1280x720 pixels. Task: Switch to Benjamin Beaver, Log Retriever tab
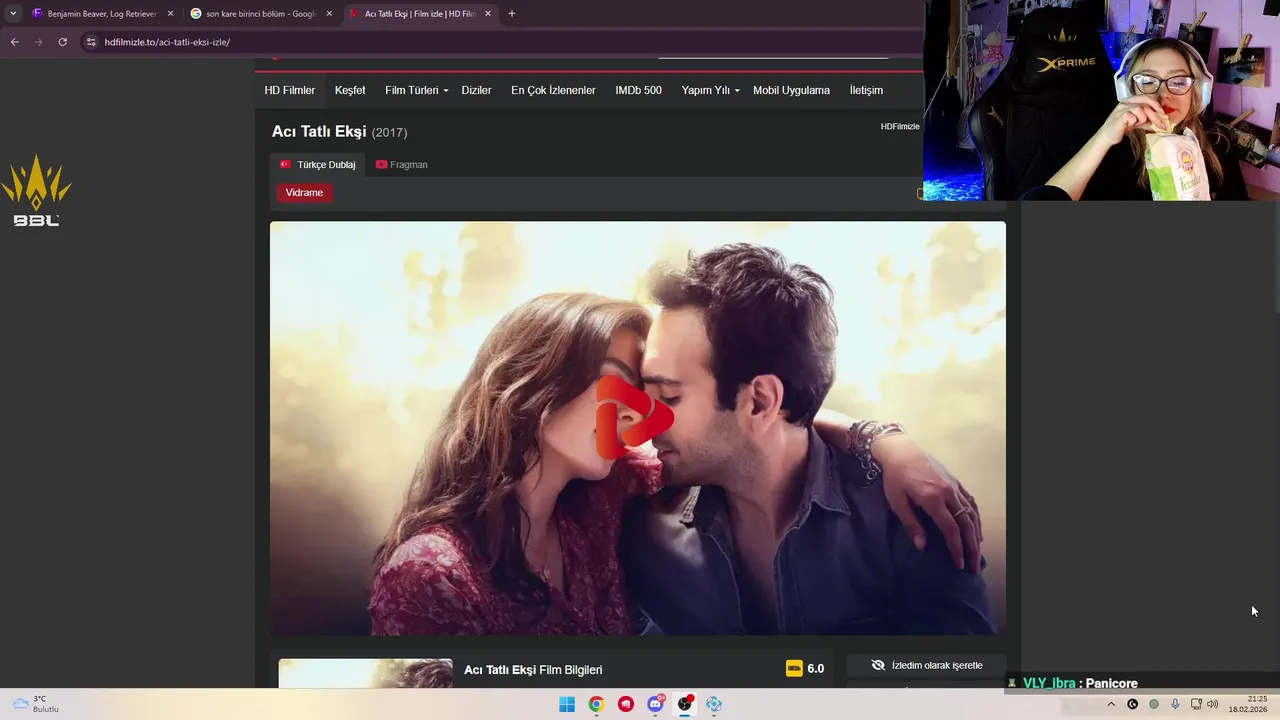[102, 14]
